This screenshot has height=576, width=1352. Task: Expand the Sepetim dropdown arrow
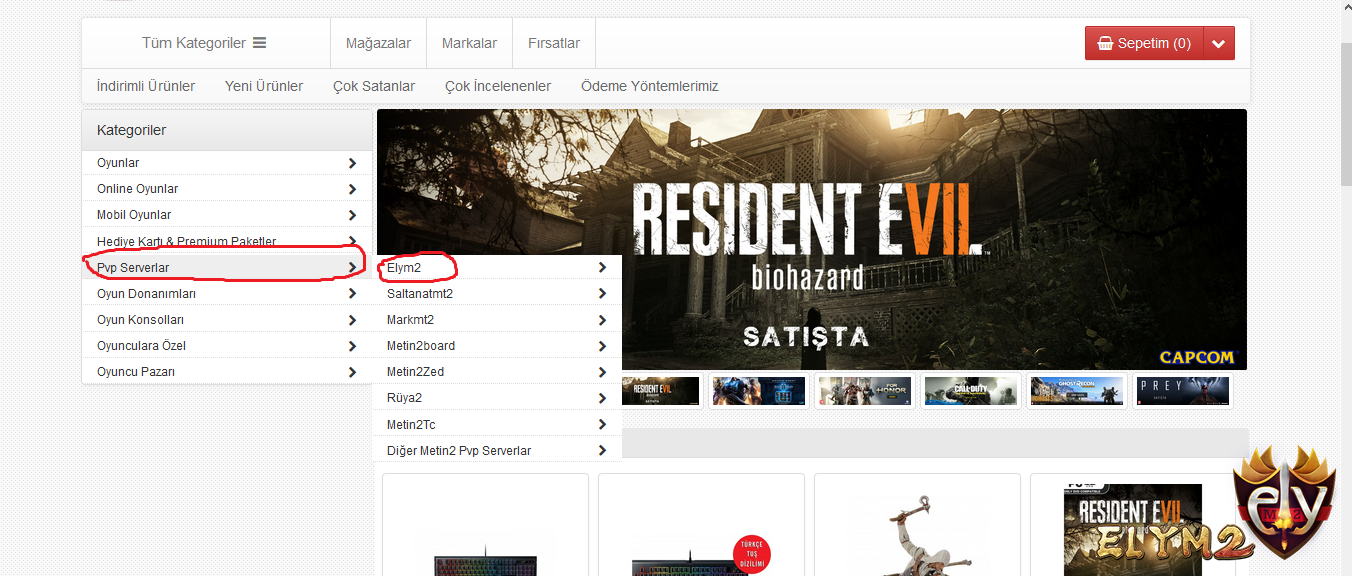1218,43
